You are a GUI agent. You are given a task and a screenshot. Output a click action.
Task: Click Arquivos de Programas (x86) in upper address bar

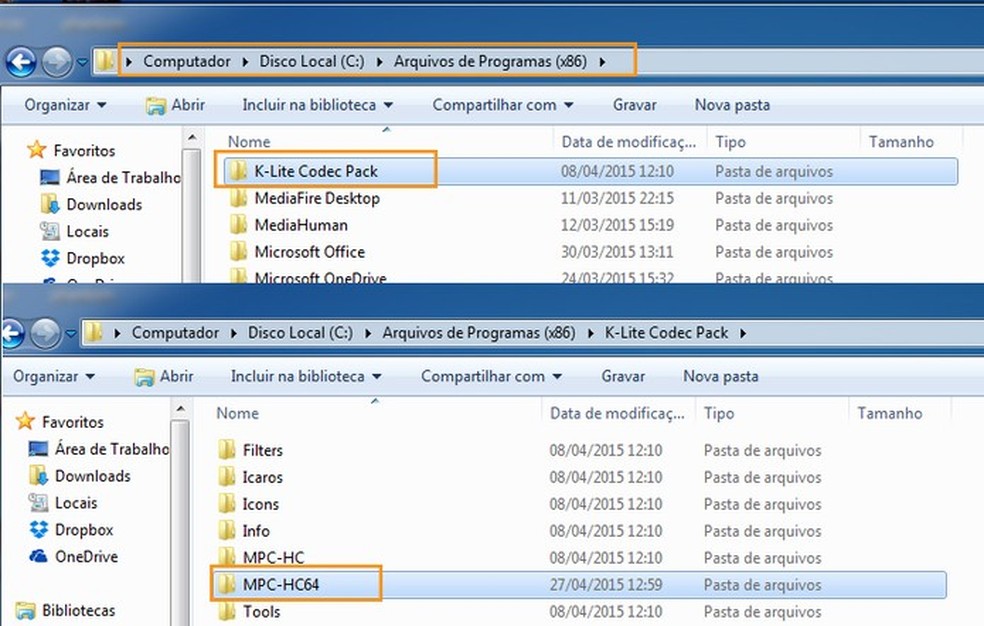(x=490, y=61)
